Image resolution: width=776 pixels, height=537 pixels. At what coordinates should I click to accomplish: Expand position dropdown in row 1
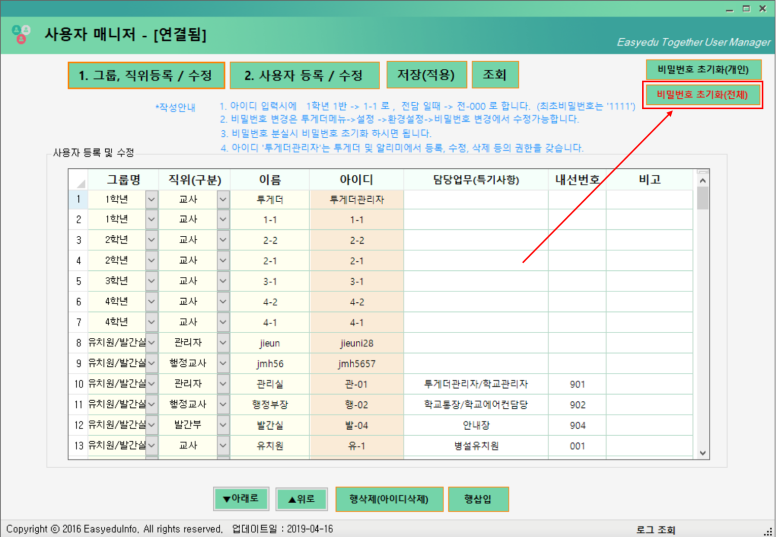click(x=223, y=199)
